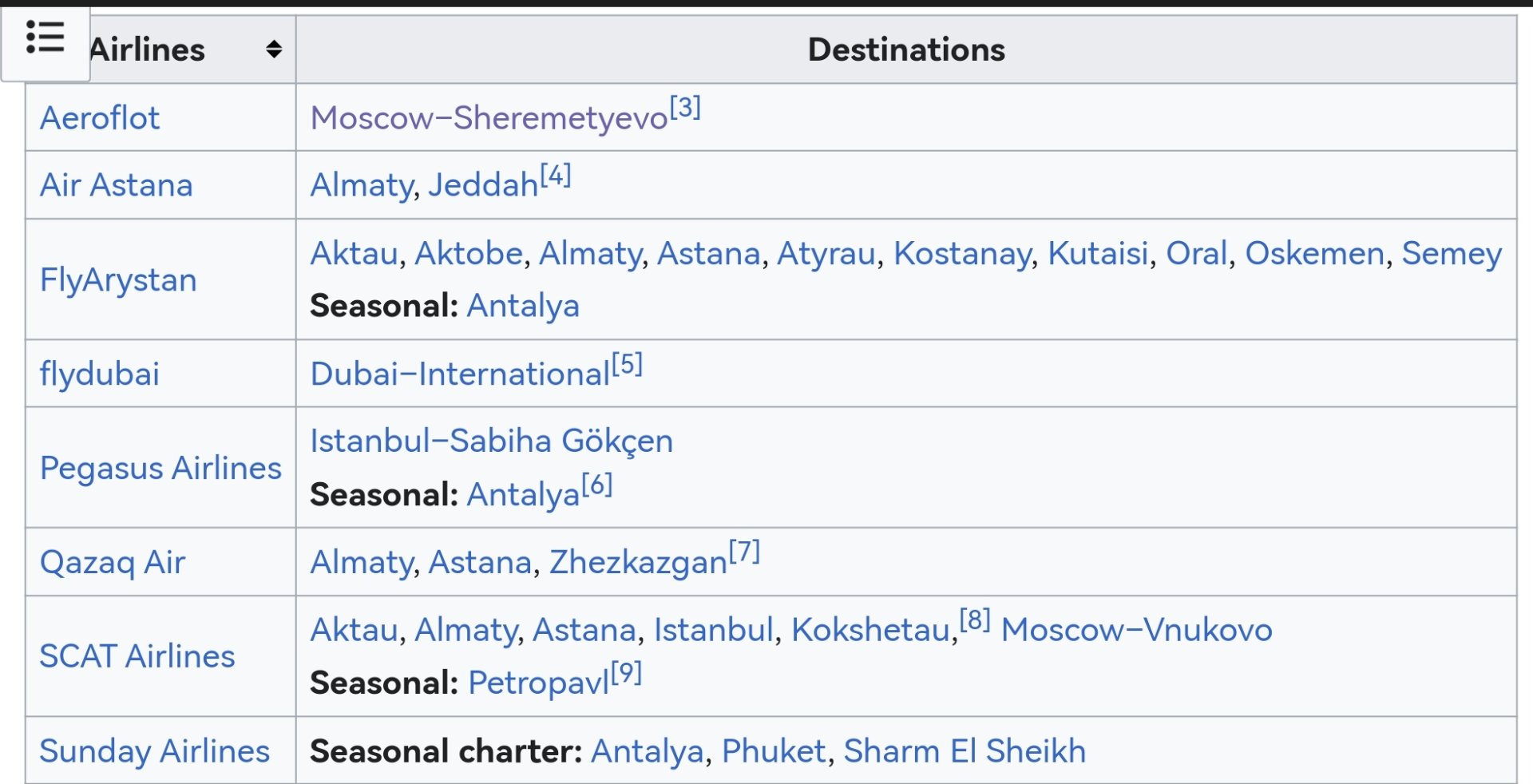Open the Oskemen destination link
1533x784 pixels.
[1314, 254]
